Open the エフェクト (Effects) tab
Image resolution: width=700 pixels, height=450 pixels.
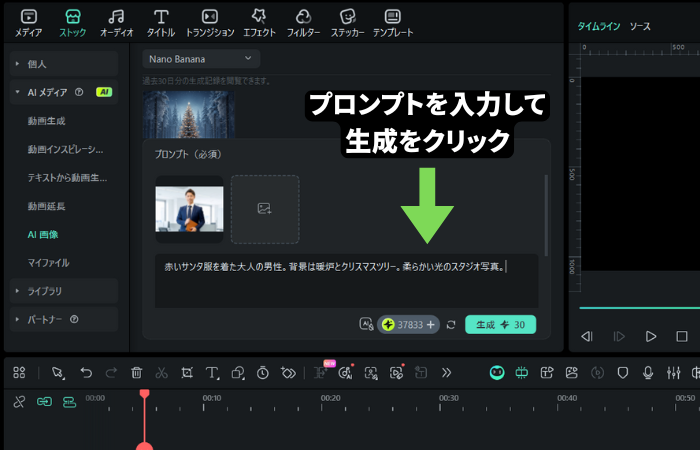(x=259, y=23)
